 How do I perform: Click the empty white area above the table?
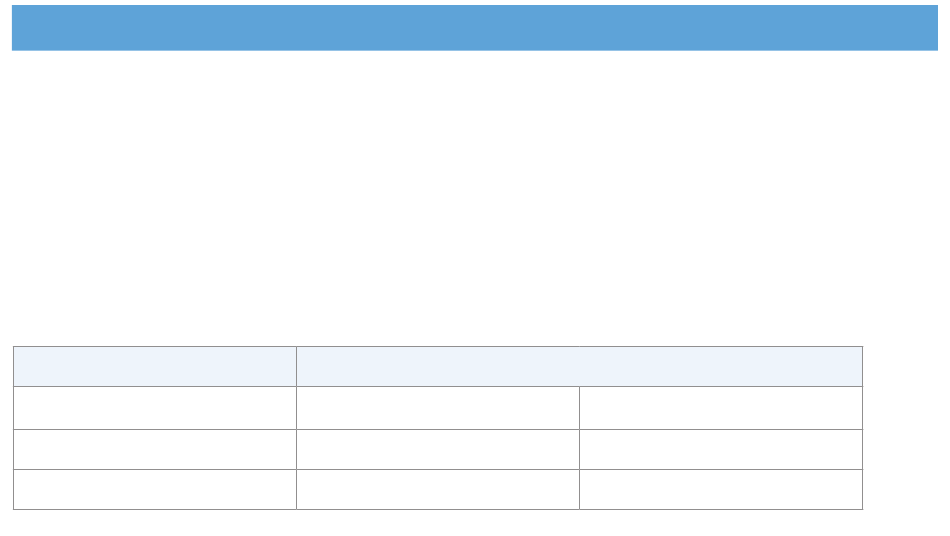[x=475, y=198]
